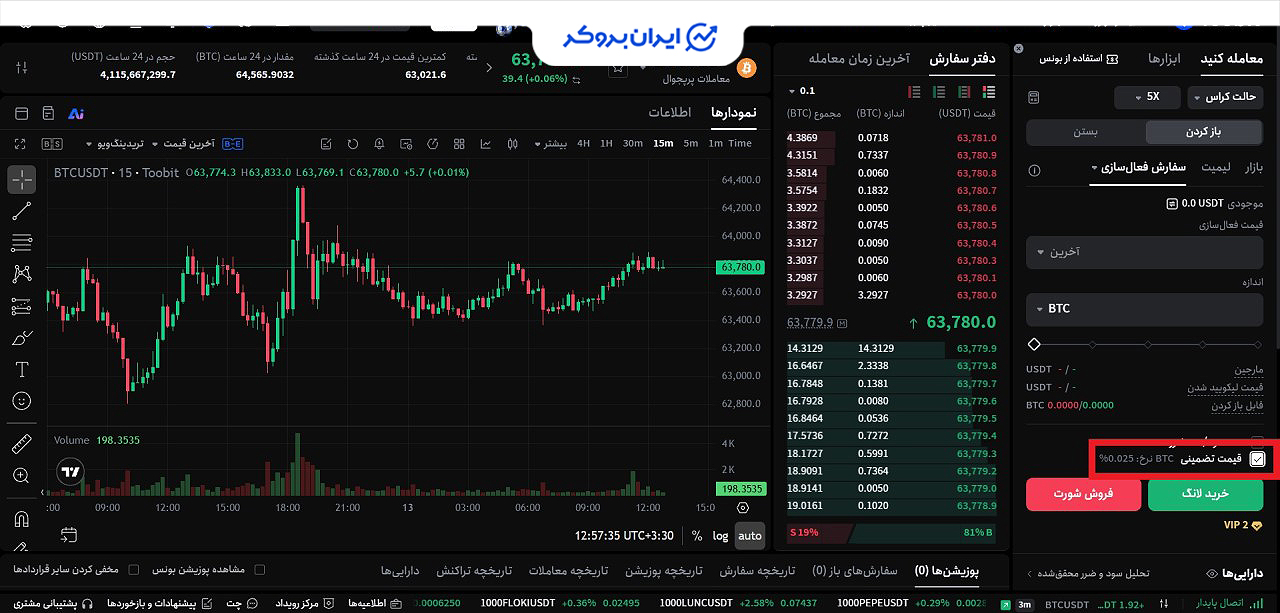Open chart settings gear on time axis
Image resolution: width=1280 pixels, height=613 pixels.
pyautogui.click(x=742, y=508)
